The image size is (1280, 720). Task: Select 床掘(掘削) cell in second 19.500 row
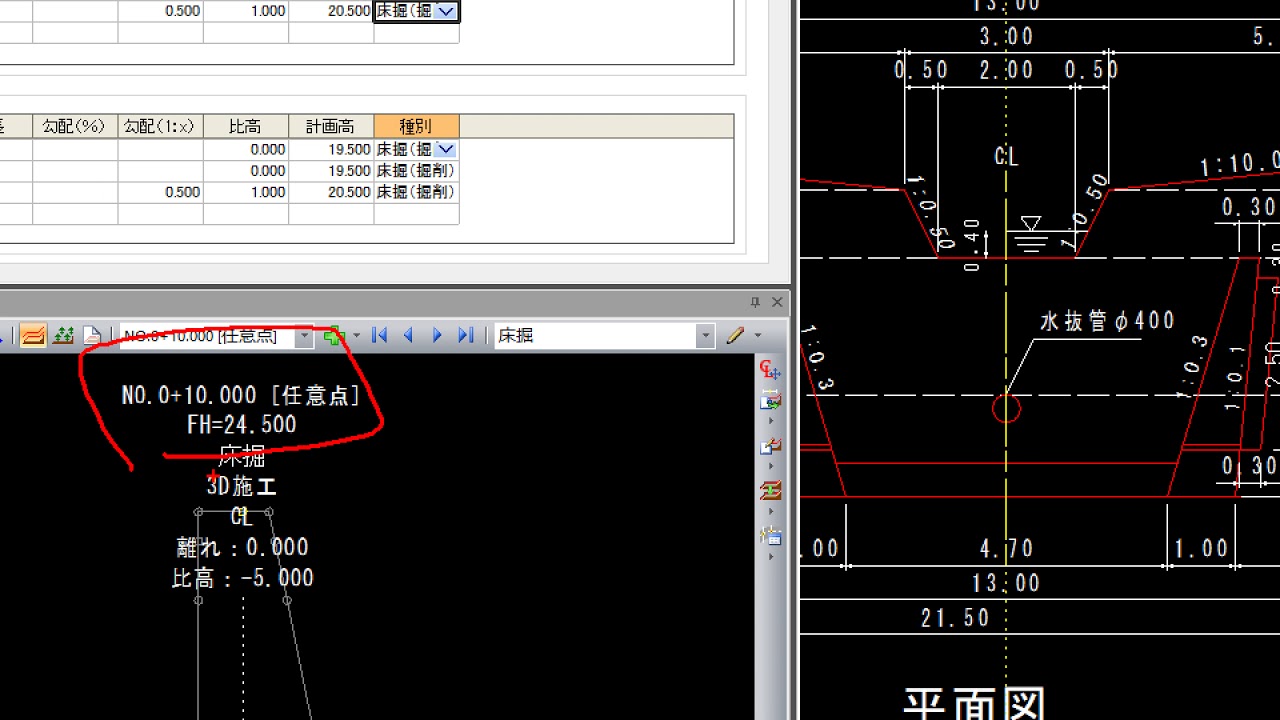tap(417, 171)
